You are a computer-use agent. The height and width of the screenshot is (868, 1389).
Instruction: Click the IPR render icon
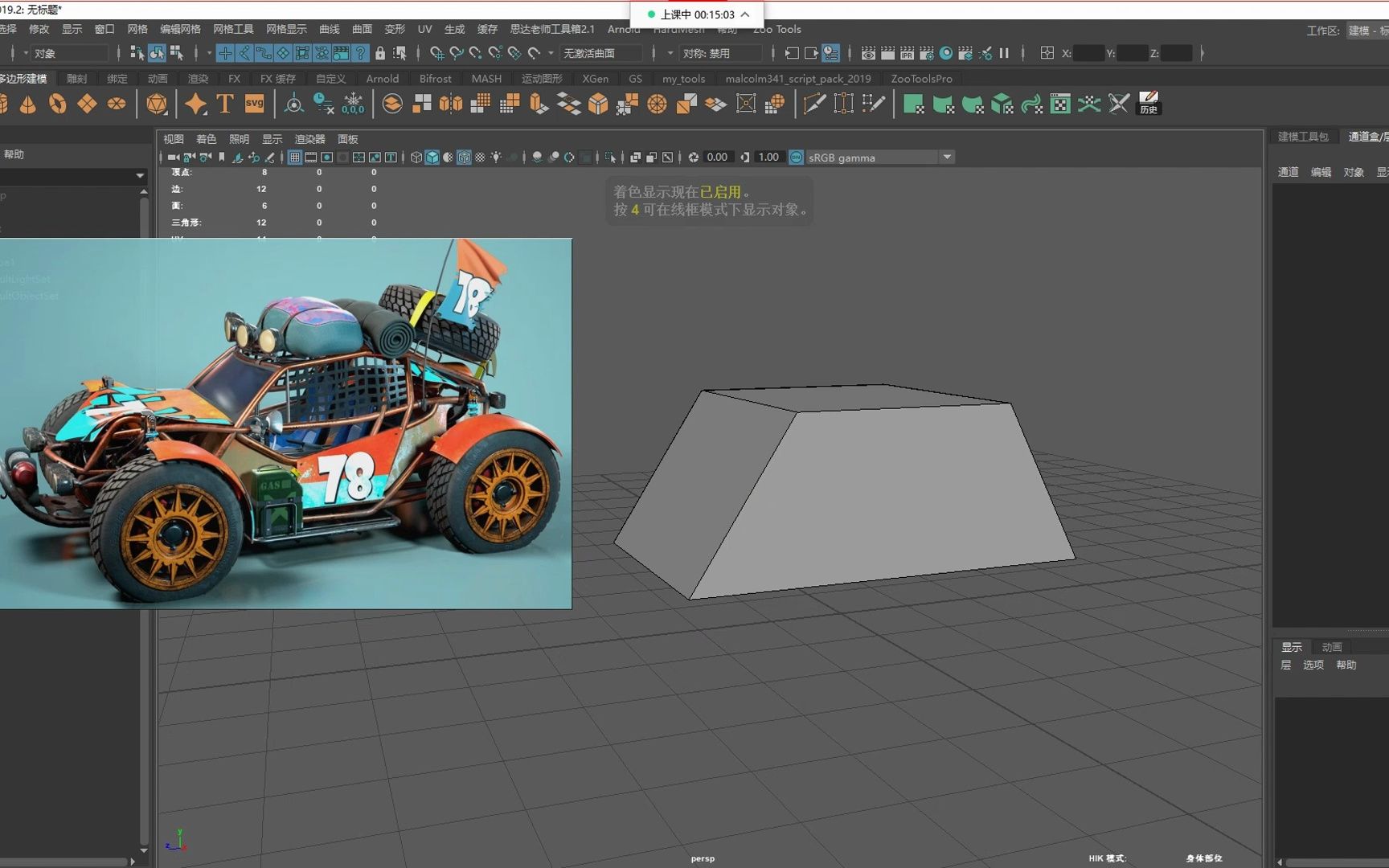(907, 53)
